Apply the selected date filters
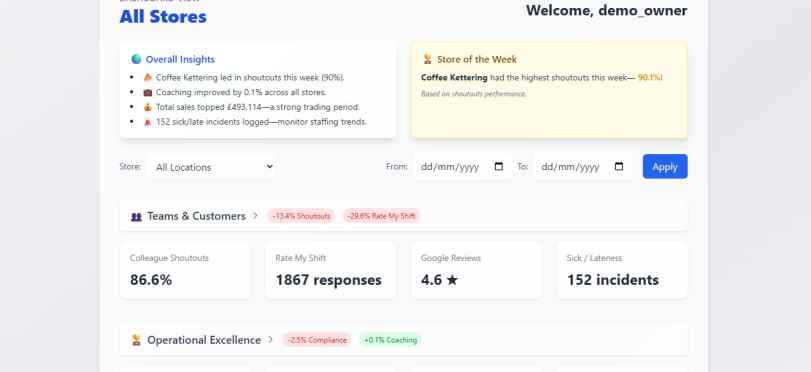Viewport: 811px width, 372px height. [665, 167]
